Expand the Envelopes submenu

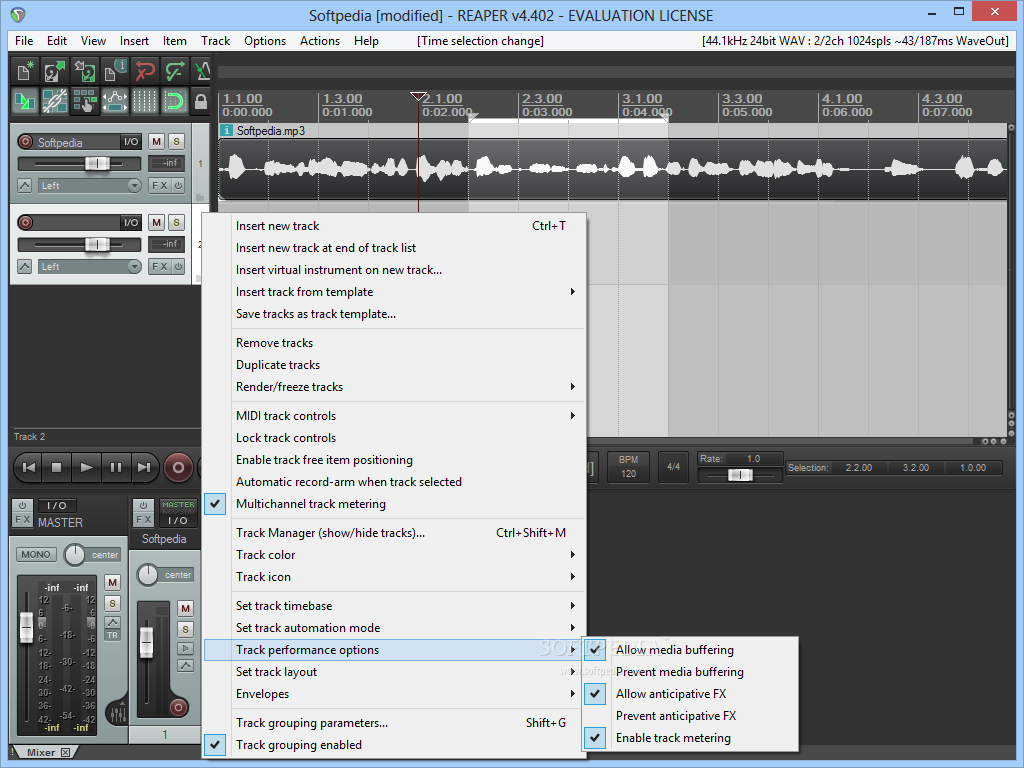coord(394,694)
